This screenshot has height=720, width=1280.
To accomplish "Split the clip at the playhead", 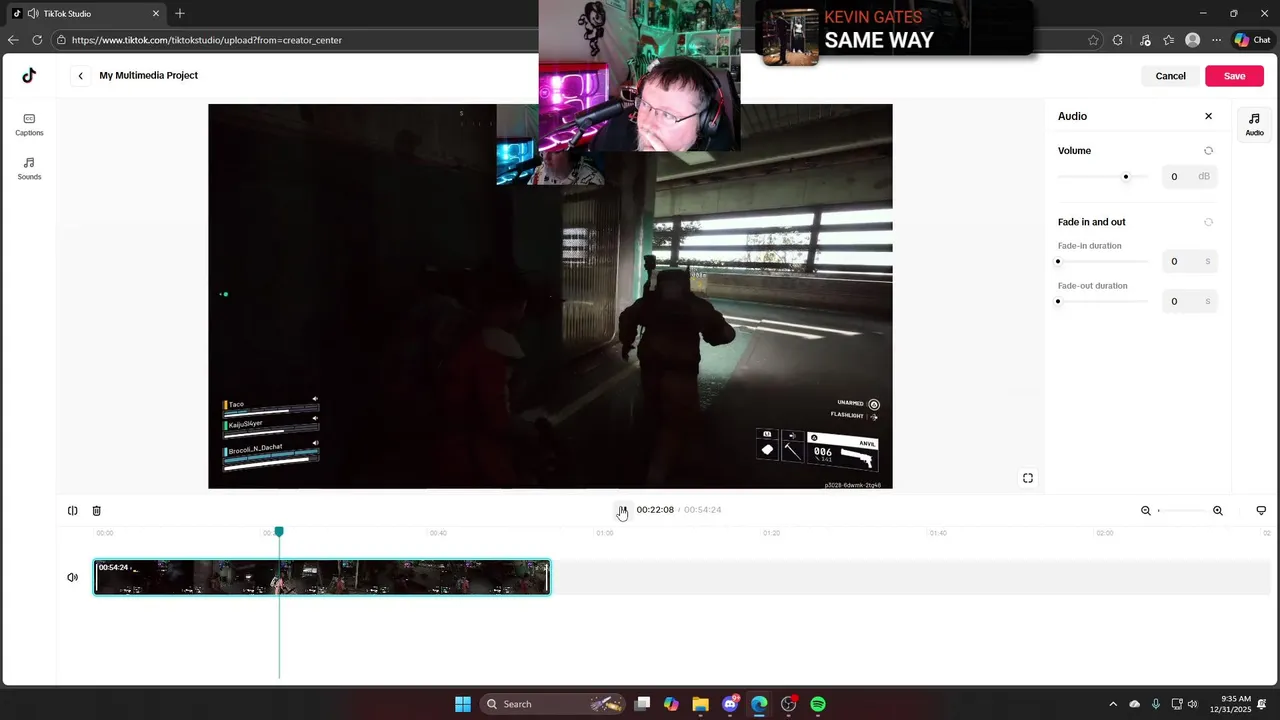I will [x=72, y=511].
